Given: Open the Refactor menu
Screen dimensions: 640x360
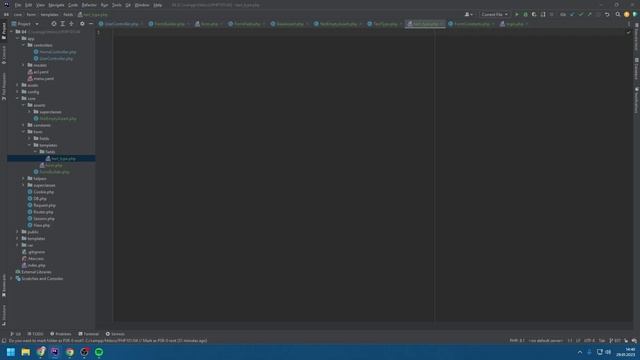Looking at the screenshot, I should [89, 5].
